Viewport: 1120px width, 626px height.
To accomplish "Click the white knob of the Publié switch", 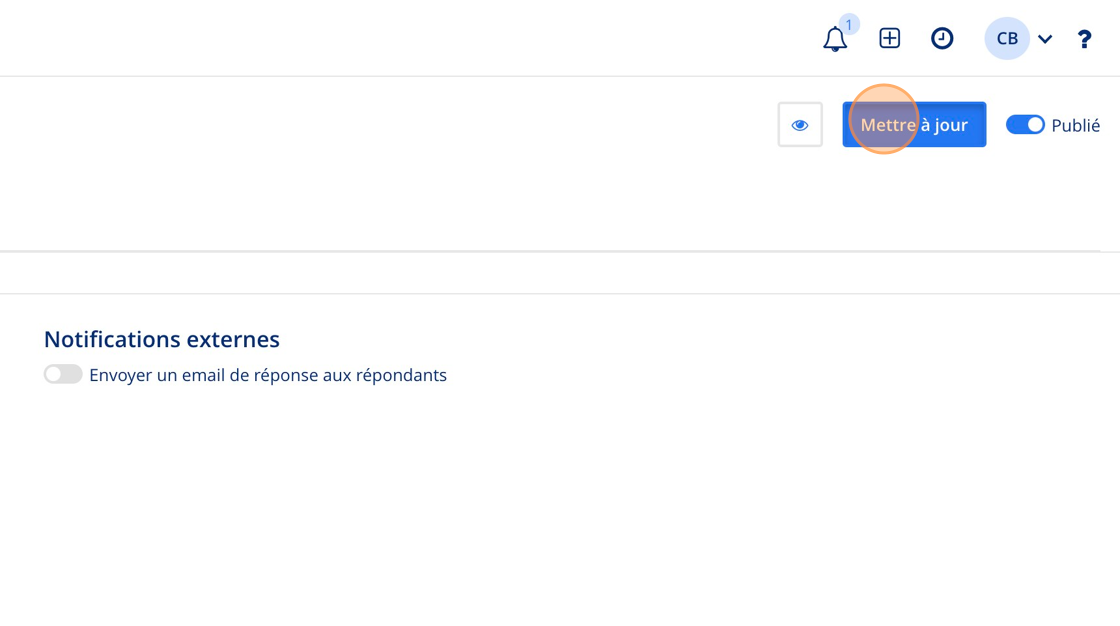I will click(1035, 124).
